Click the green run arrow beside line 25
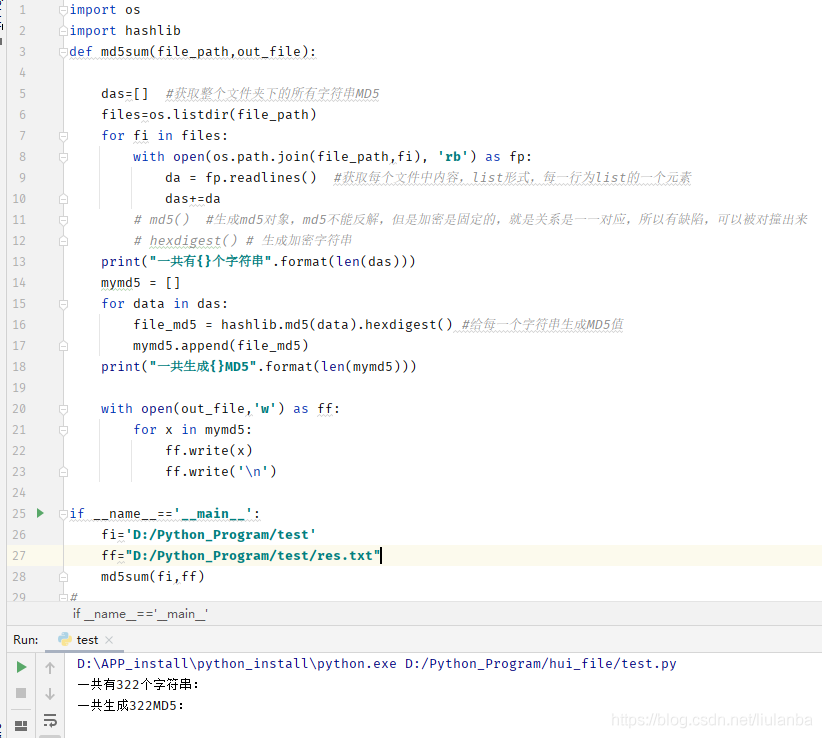The width and height of the screenshot is (822, 738). (x=40, y=513)
